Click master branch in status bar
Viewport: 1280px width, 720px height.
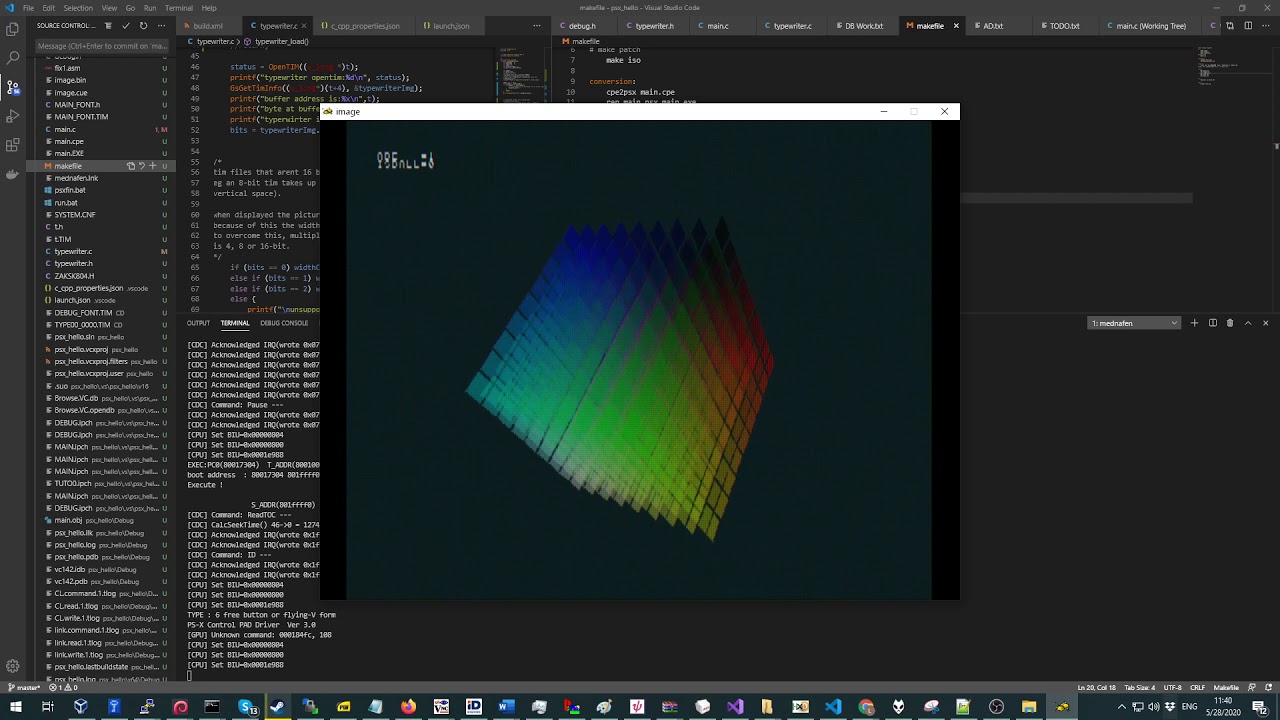pyautogui.click(x=24, y=687)
